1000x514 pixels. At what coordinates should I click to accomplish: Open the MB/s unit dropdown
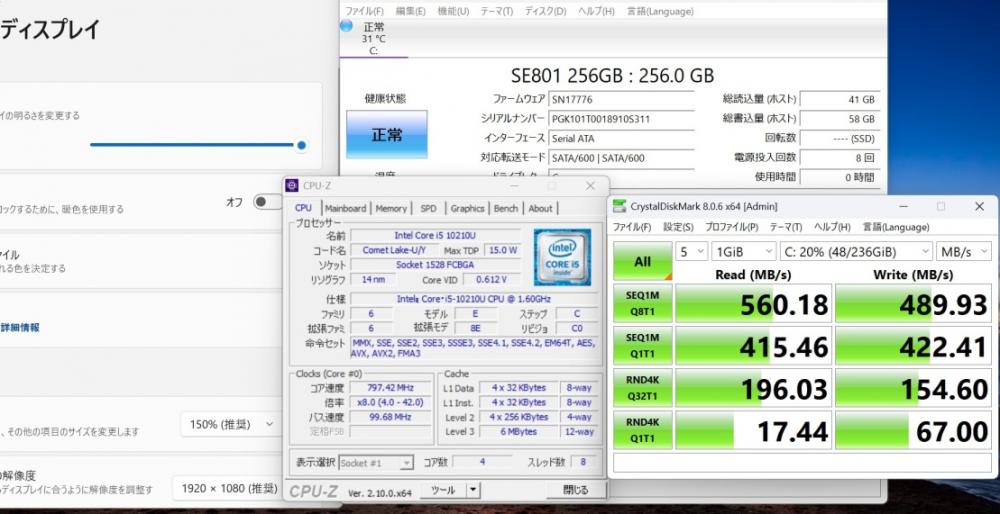pyautogui.click(x=964, y=251)
